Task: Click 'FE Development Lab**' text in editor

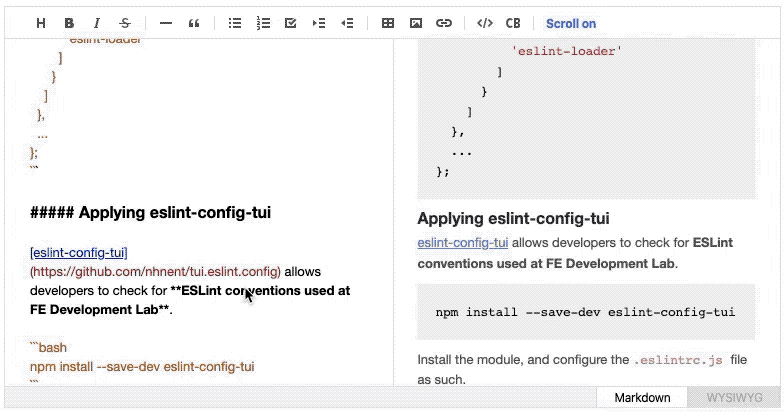Action: [x=100, y=310]
